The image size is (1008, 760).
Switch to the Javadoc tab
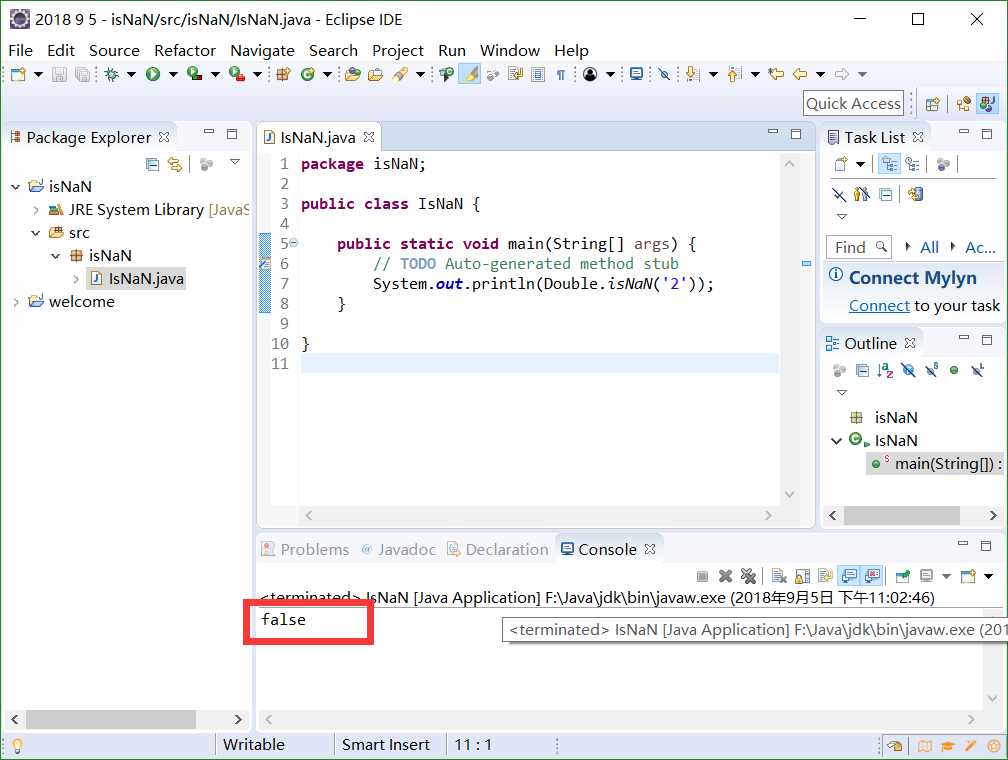[x=399, y=550]
